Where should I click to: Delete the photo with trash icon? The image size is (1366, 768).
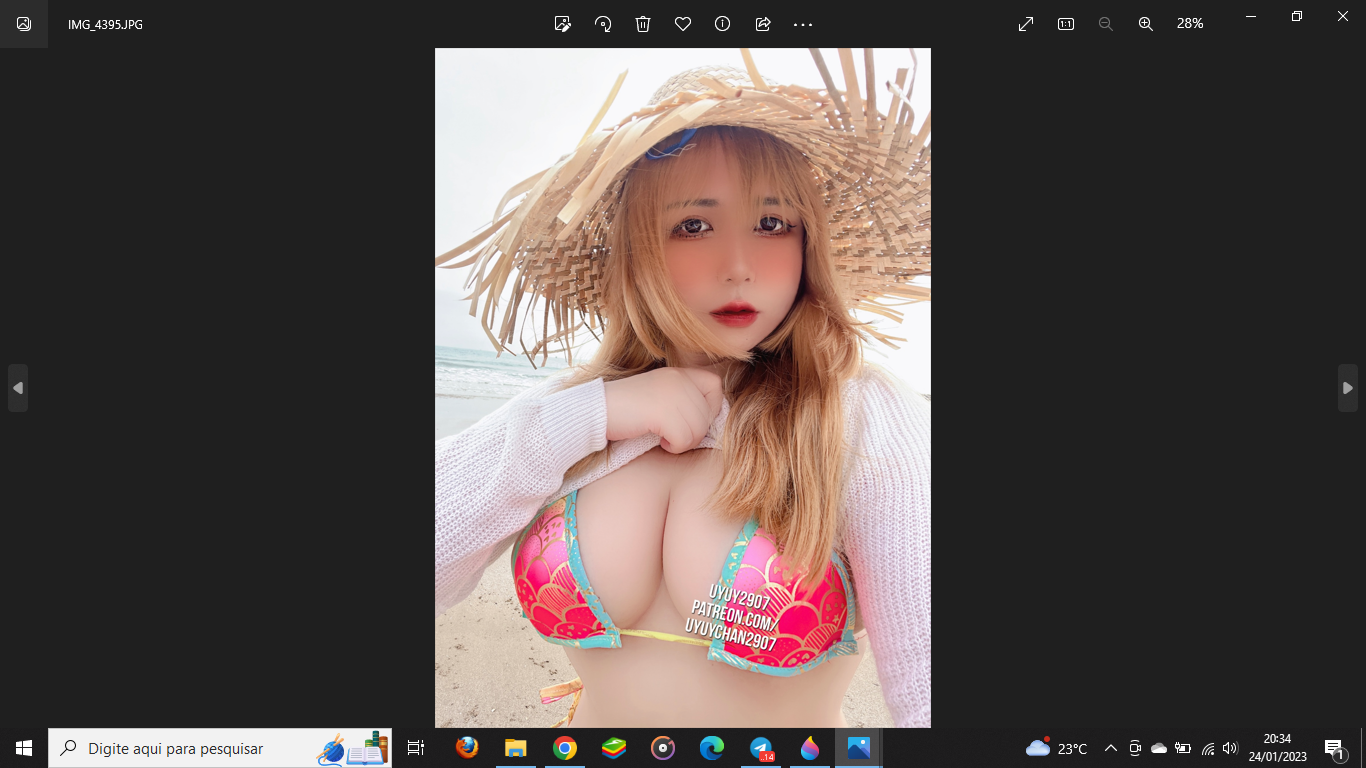point(643,24)
